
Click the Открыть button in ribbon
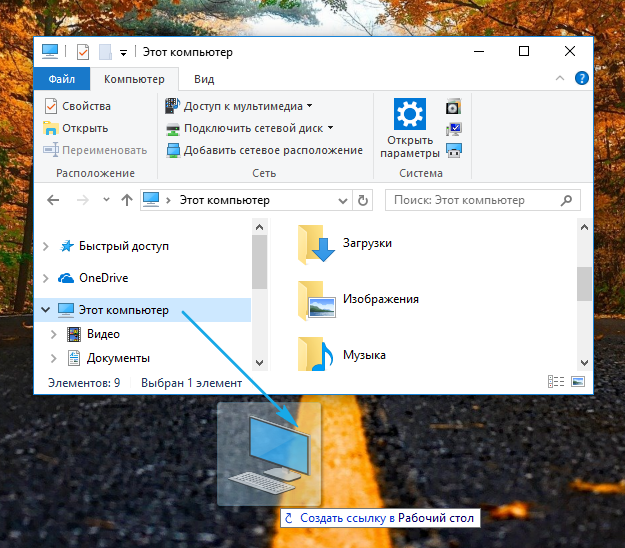76,128
